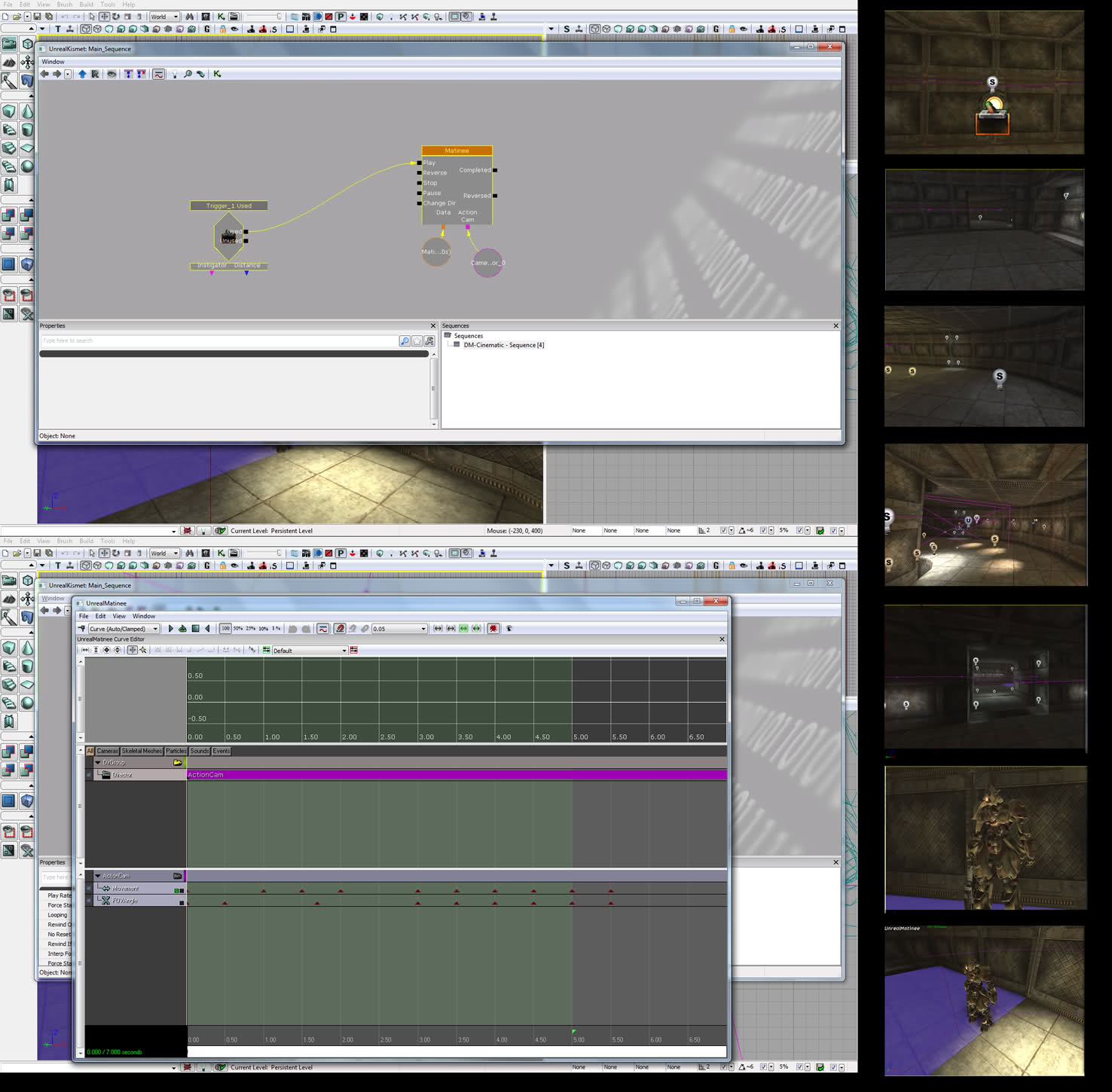Open the Default curve tab dropdown
1112x1092 pixels.
tap(310, 650)
